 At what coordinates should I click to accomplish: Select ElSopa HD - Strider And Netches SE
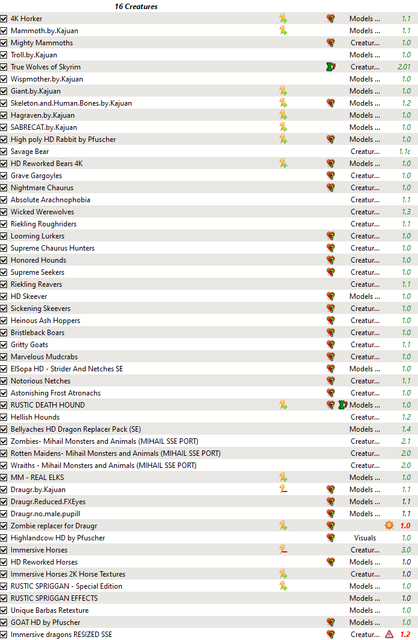tap(67, 369)
